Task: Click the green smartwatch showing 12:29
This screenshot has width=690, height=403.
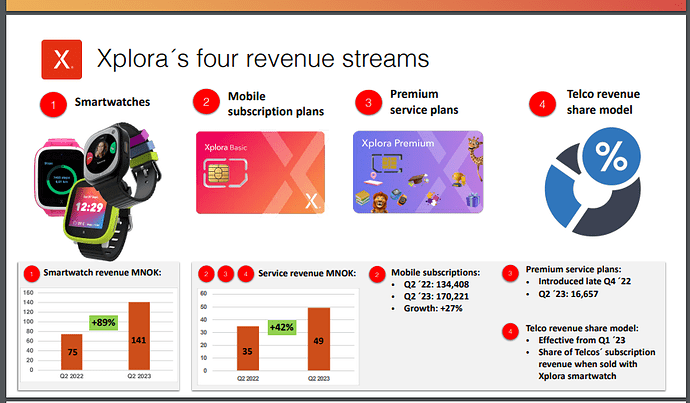Action: (92, 211)
